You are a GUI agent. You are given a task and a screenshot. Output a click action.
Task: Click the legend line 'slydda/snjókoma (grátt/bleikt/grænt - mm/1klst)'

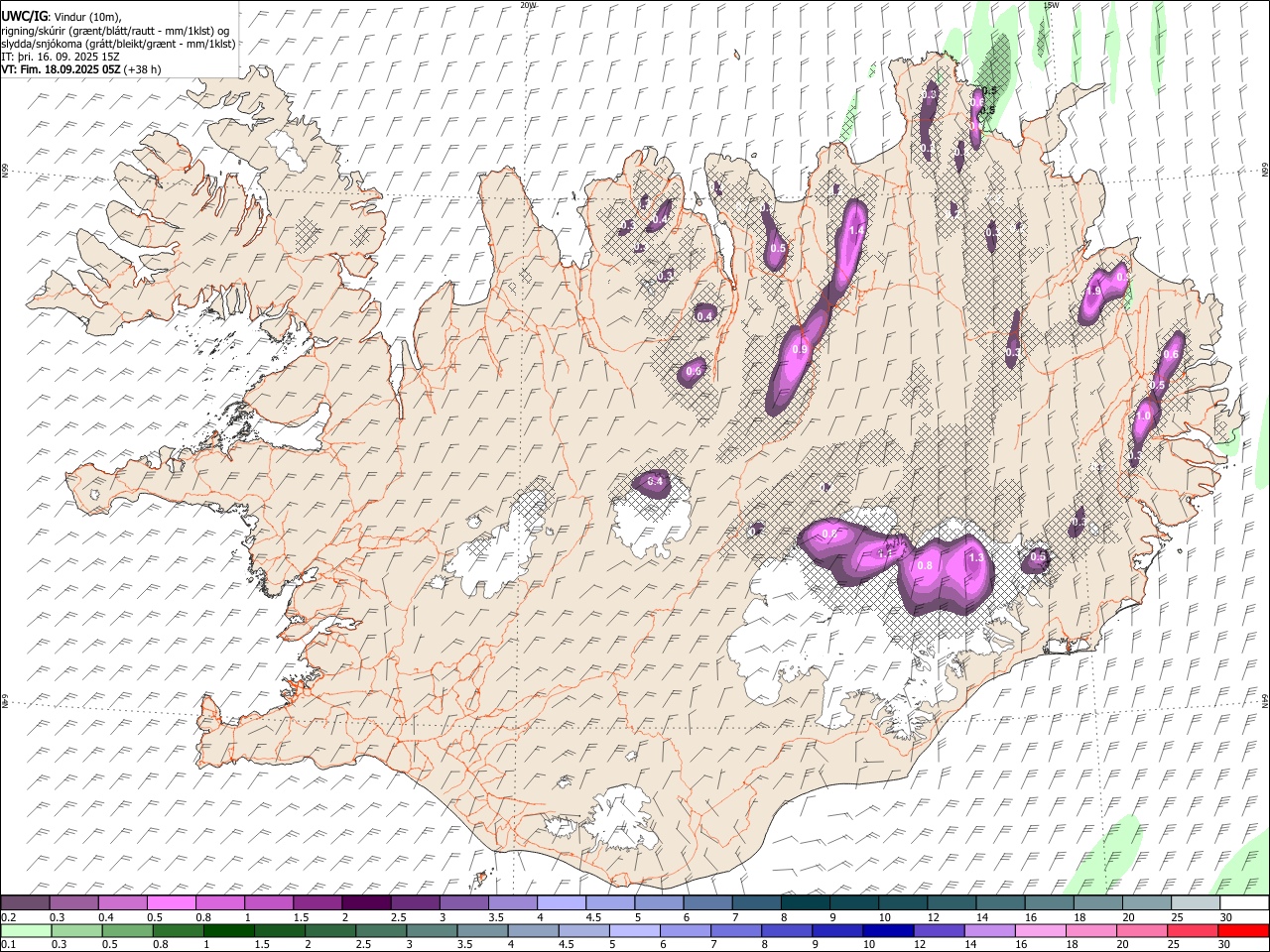coord(119,44)
